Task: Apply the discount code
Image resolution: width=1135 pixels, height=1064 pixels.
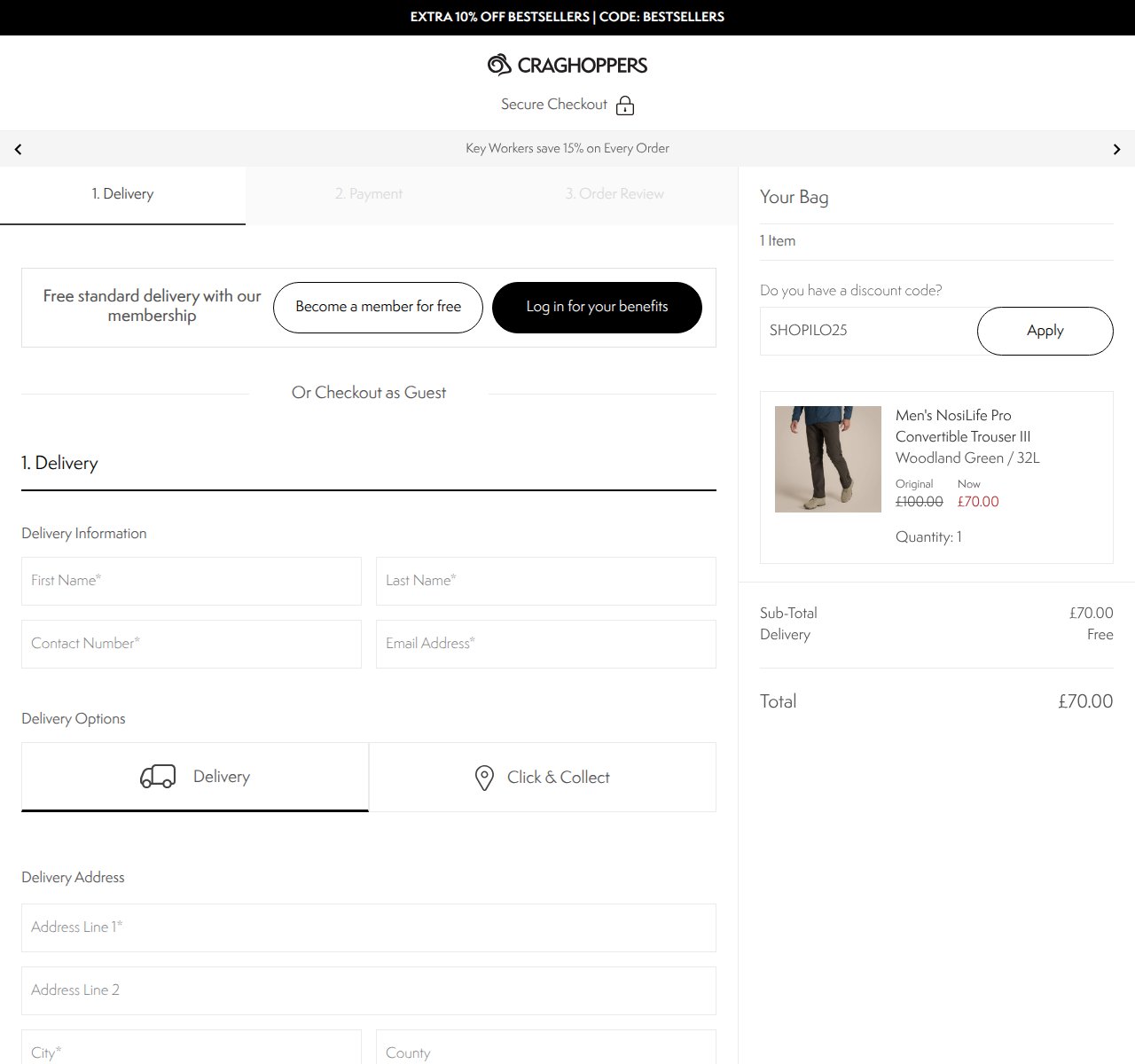Action: pyautogui.click(x=1045, y=331)
